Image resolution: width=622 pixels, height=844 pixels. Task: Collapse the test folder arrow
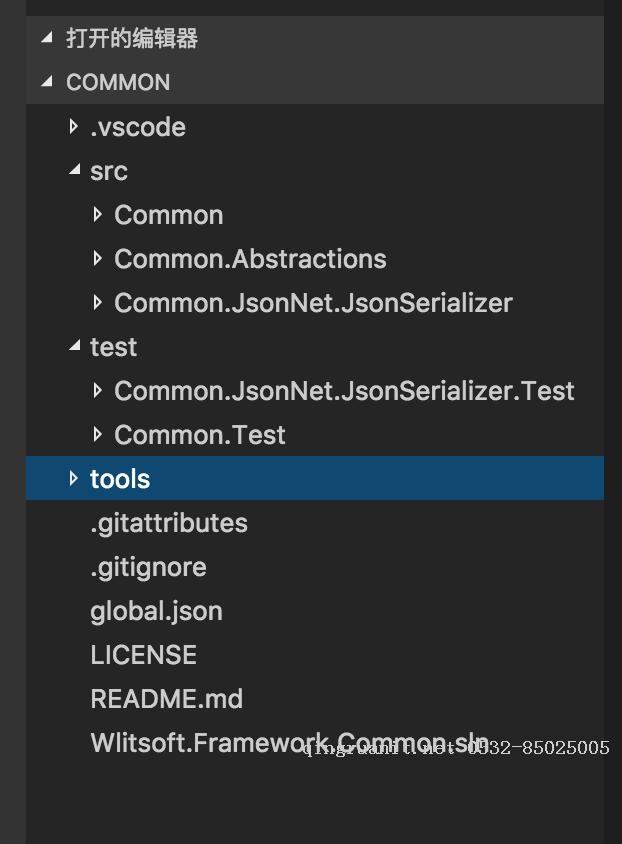tap(73, 346)
